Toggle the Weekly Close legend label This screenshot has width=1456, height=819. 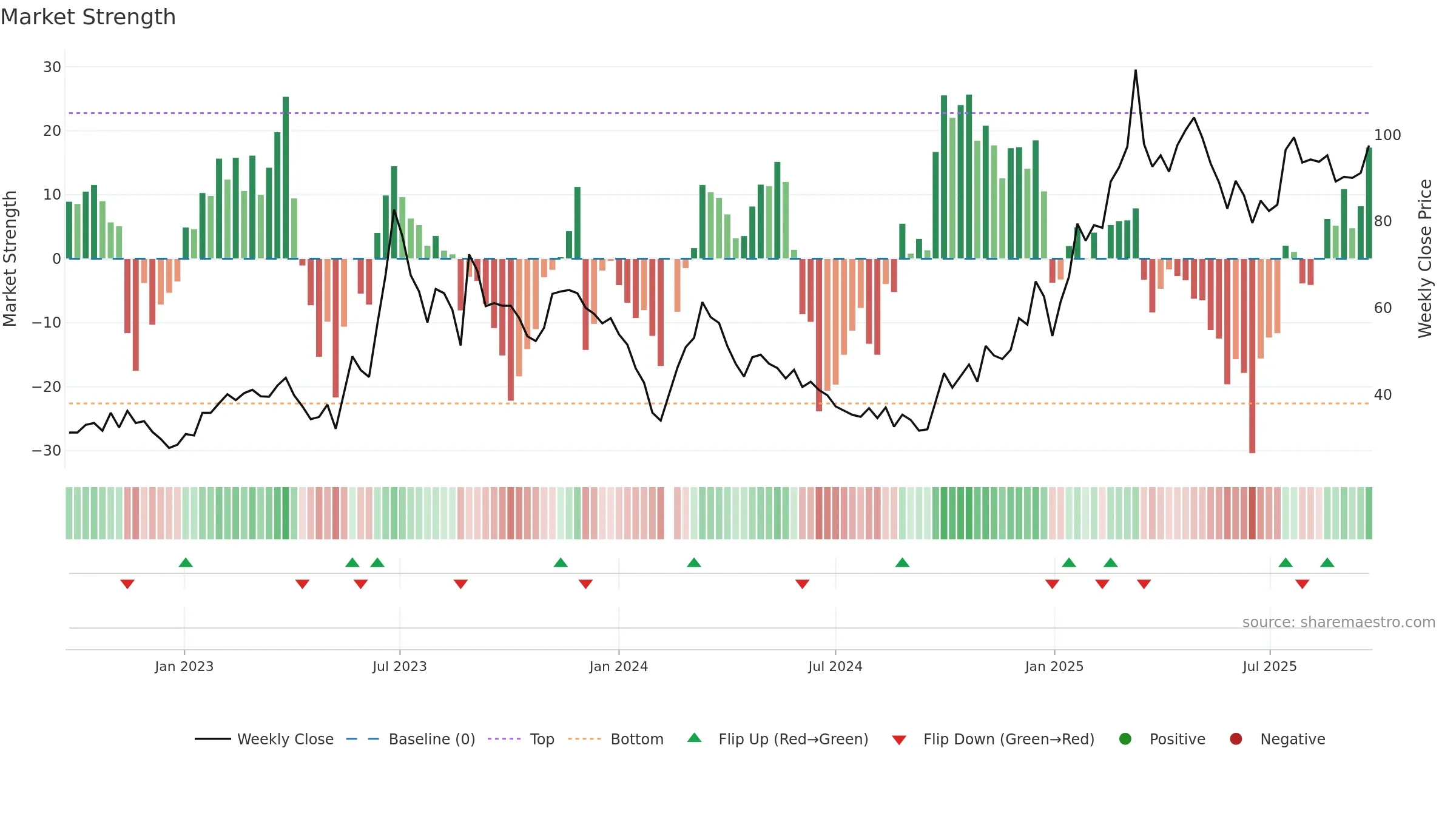(285, 740)
